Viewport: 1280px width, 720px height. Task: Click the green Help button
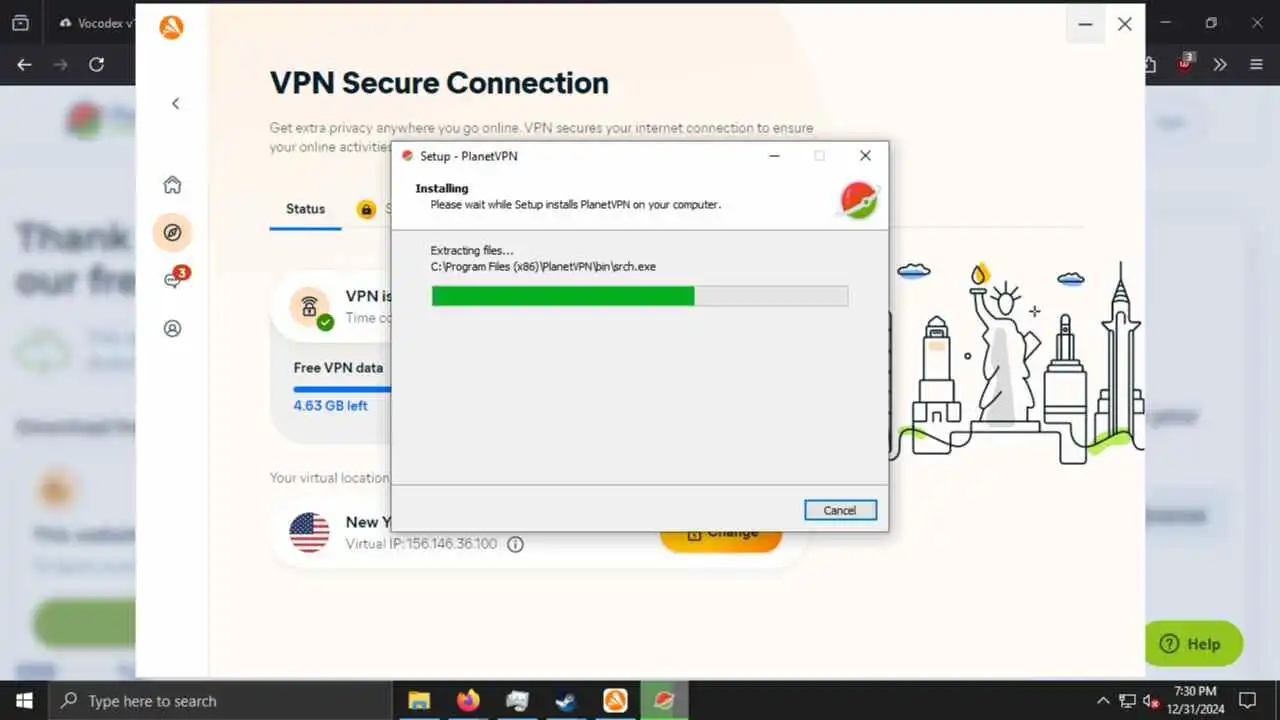1194,644
